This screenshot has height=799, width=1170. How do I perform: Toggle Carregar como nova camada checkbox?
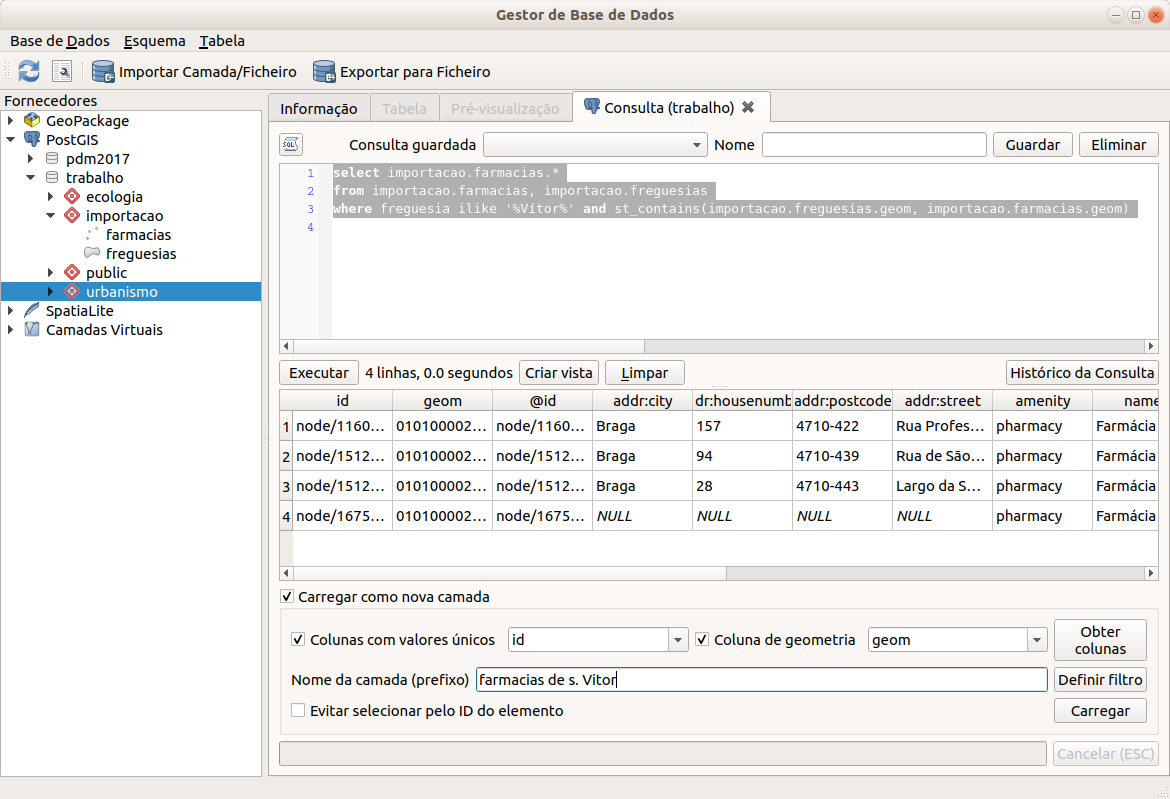(x=288, y=597)
